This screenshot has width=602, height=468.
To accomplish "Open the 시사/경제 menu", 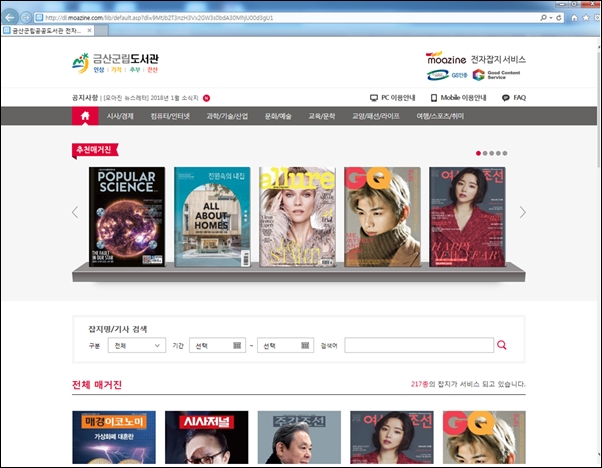I will click(x=120, y=116).
